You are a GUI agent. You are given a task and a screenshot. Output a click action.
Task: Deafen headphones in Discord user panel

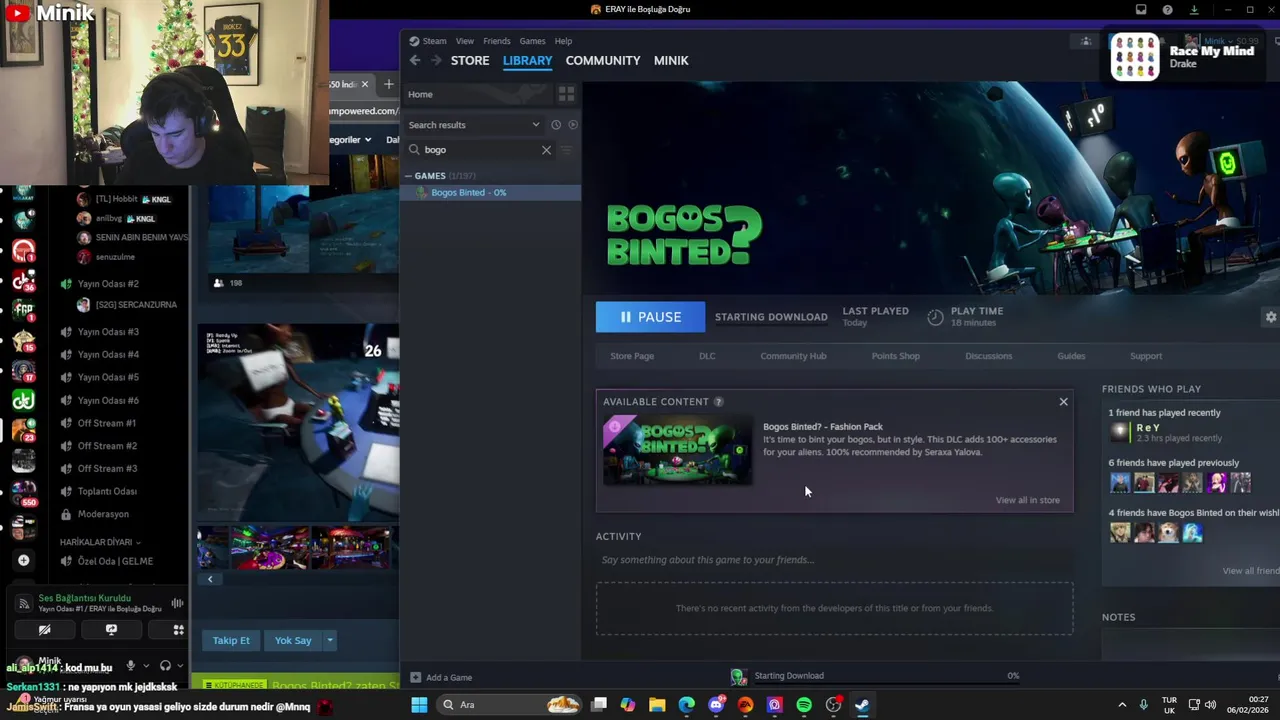[x=165, y=666]
